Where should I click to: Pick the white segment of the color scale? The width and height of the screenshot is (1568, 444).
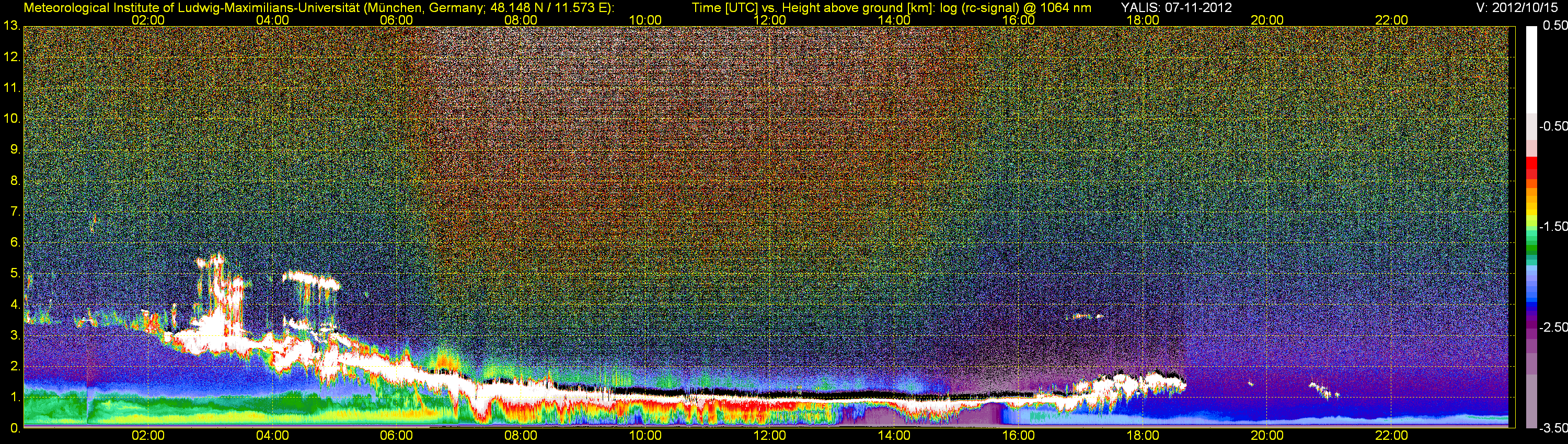1531,70
